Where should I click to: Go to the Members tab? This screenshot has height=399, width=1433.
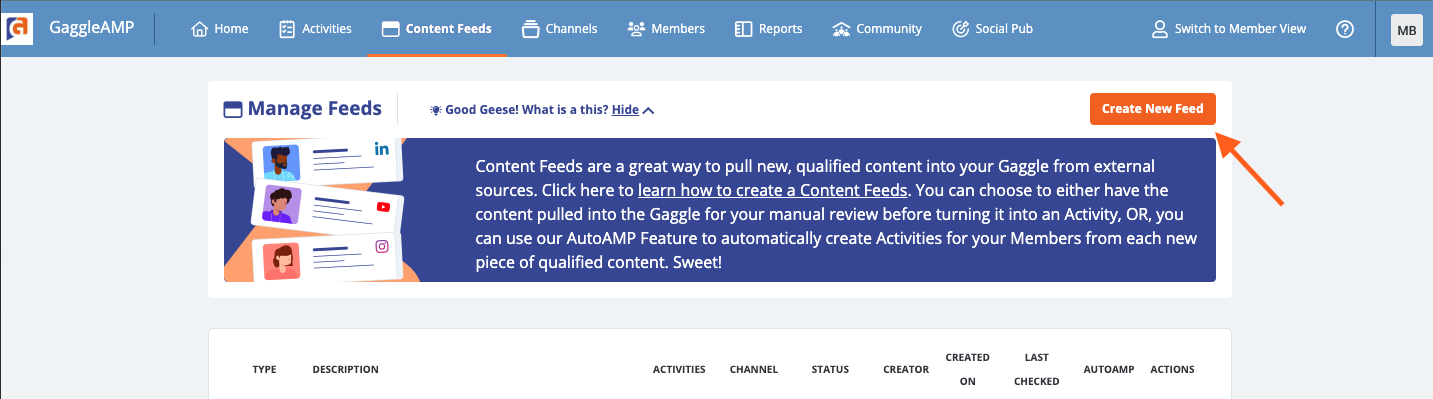[x=666, y=29]
